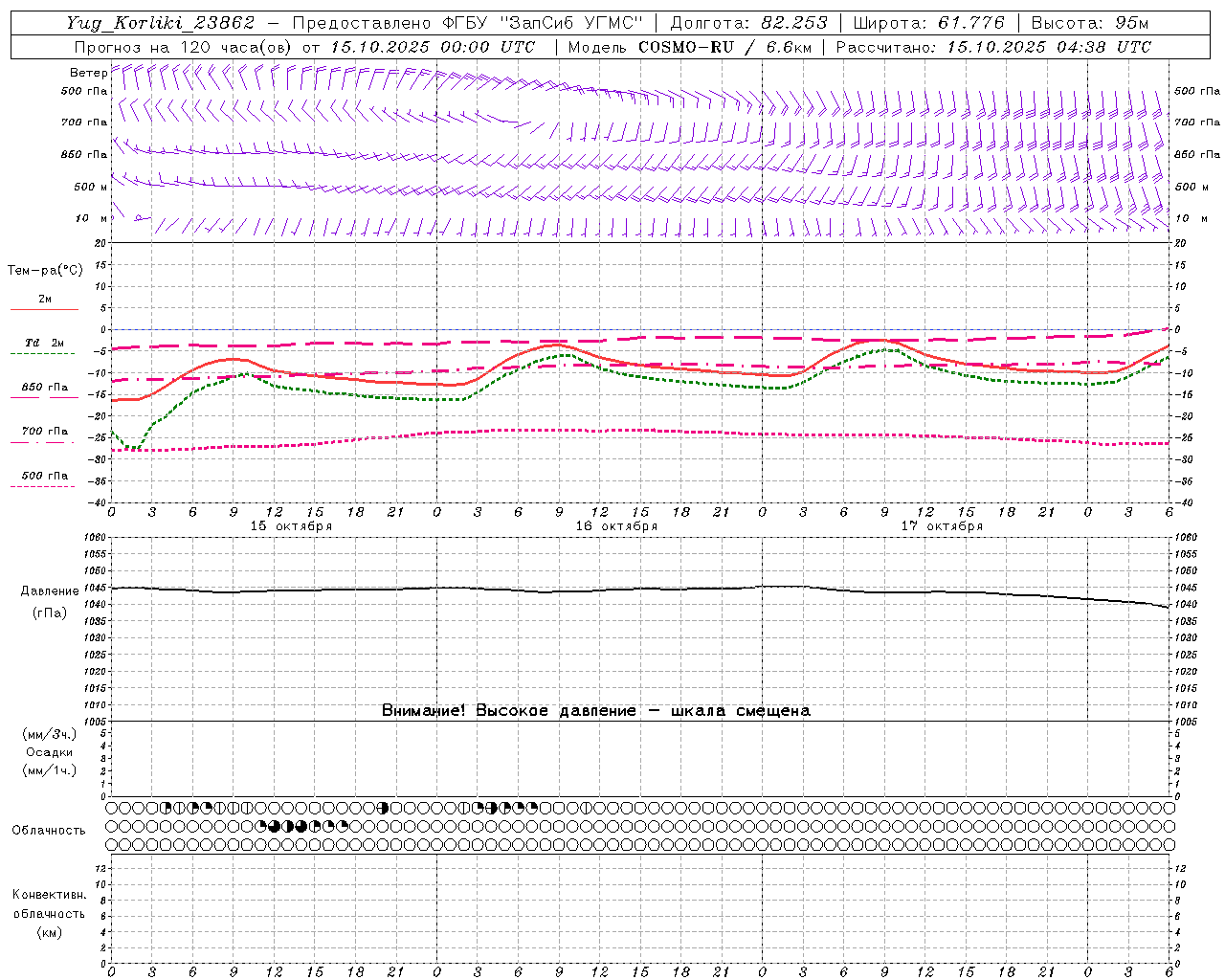
Task: Click the (мм/1ч.) precipitation unit label
Action: point(50,771)
